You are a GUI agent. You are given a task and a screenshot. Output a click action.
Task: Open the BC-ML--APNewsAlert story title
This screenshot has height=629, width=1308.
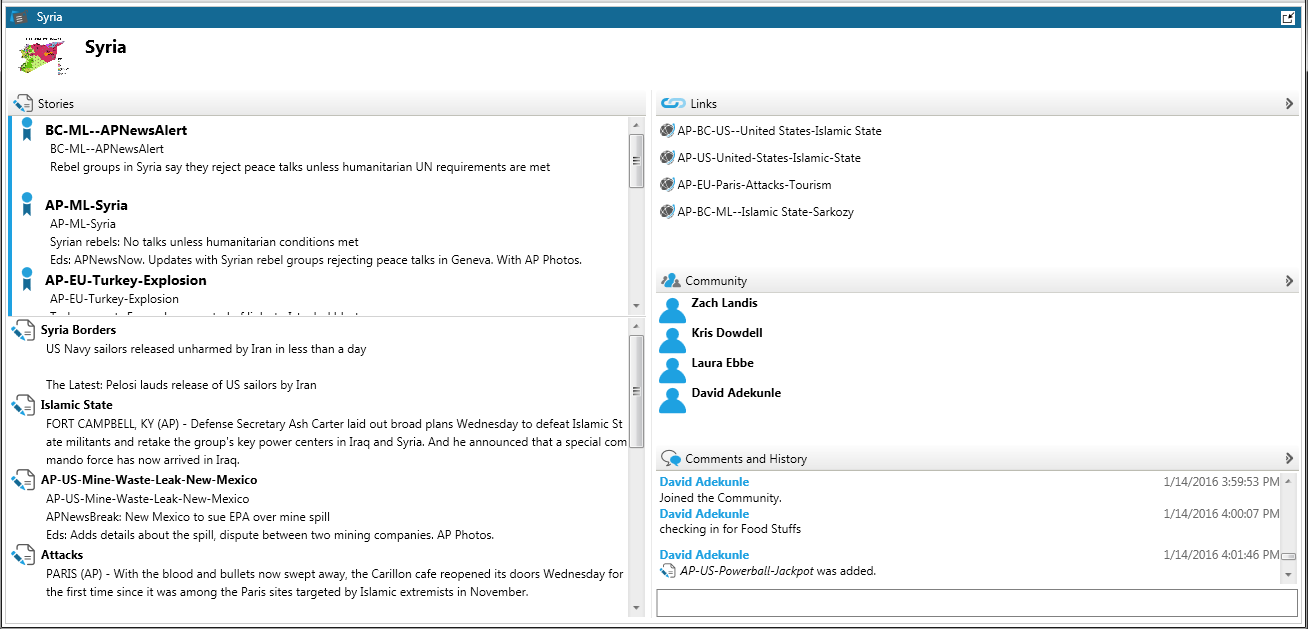(x=116, y=130)
